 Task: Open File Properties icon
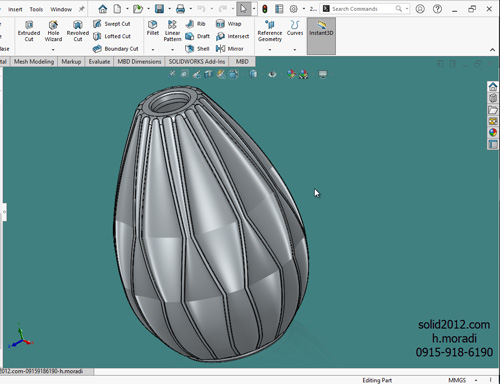pyautogui.click(x=279, y=9)
